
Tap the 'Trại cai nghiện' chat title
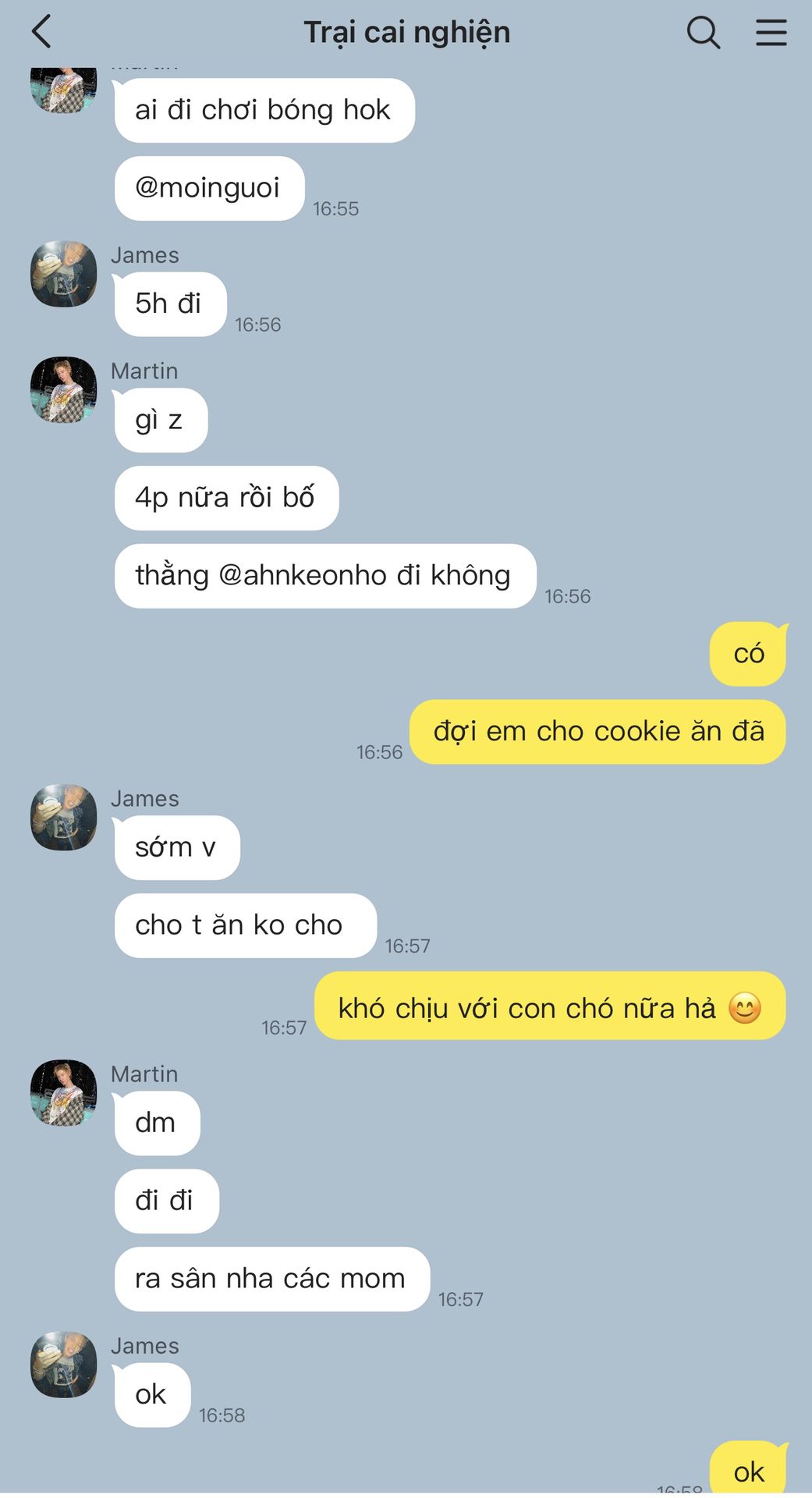(x=407, y=33)
